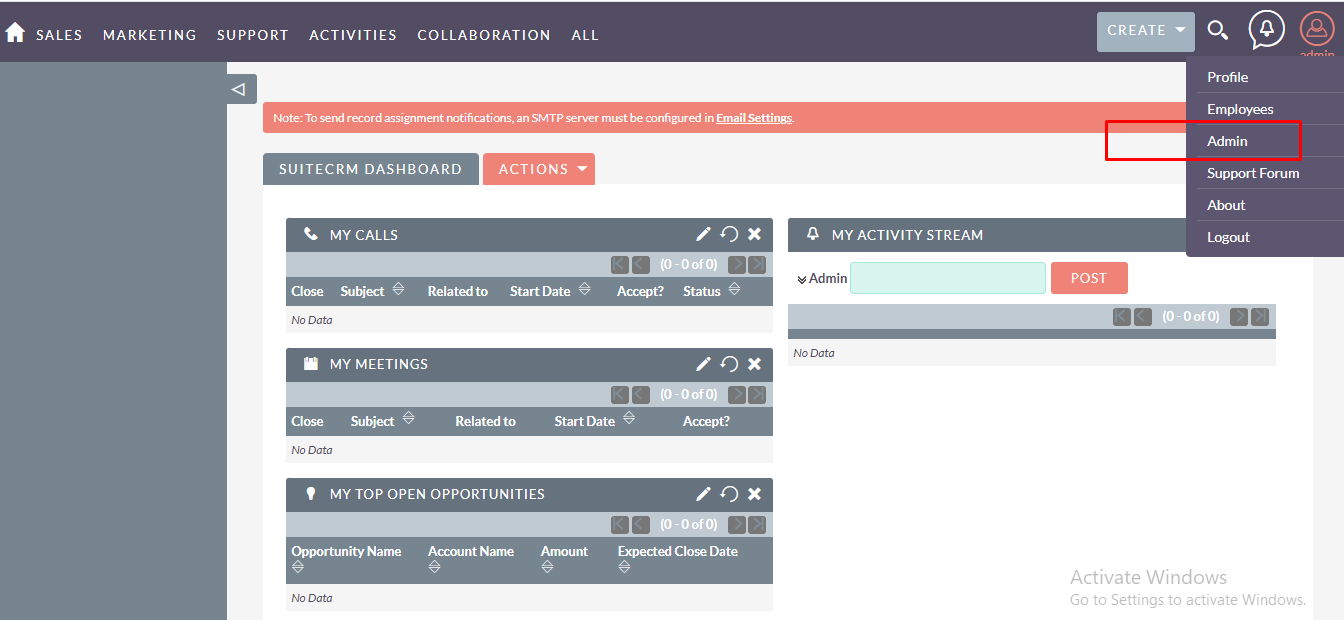Sort opportunities by Account Name
This screenshot has width=1344, height=620.
click(x=434, y=567)
